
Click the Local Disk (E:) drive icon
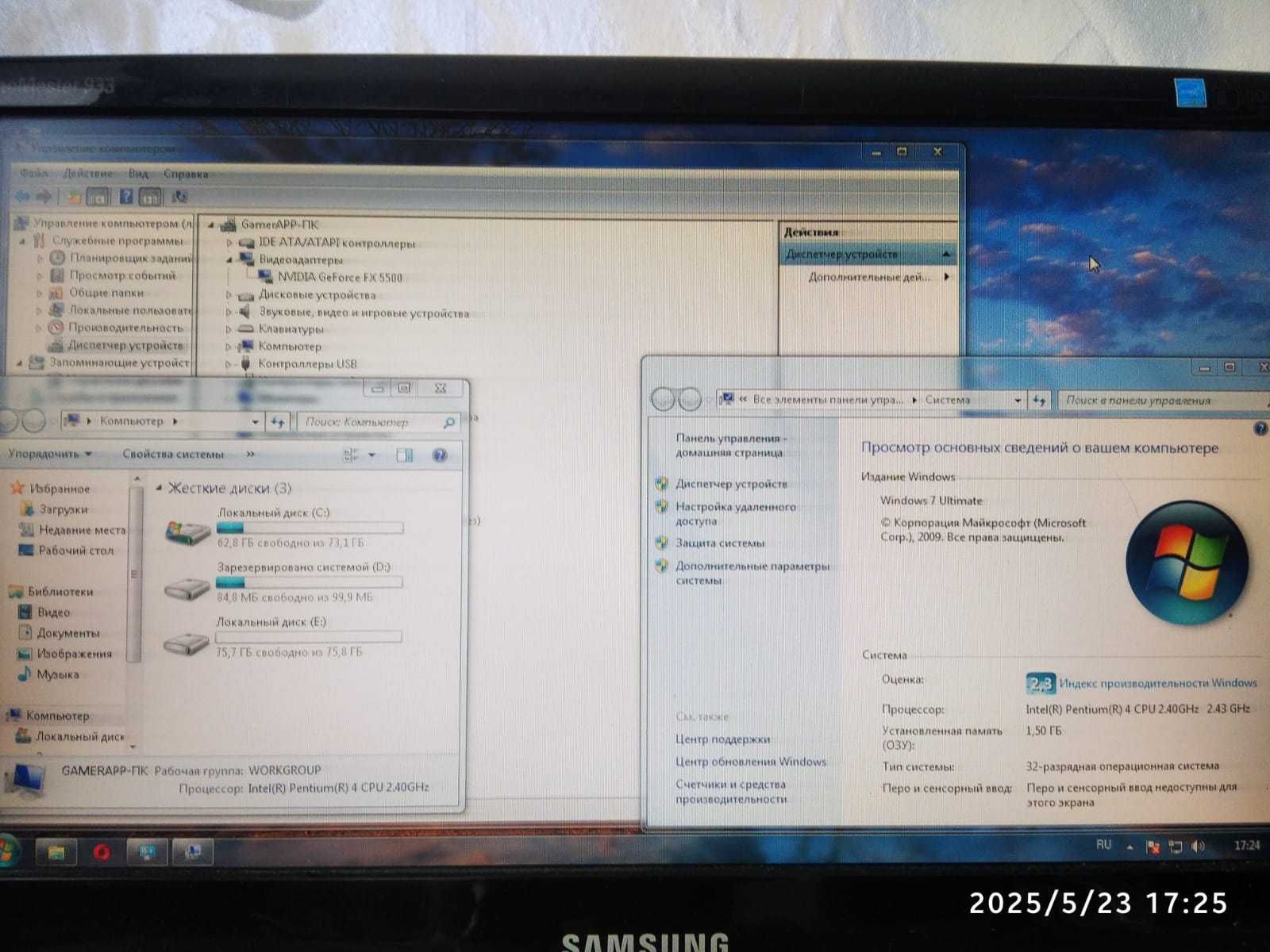click(x=187, y=642)
